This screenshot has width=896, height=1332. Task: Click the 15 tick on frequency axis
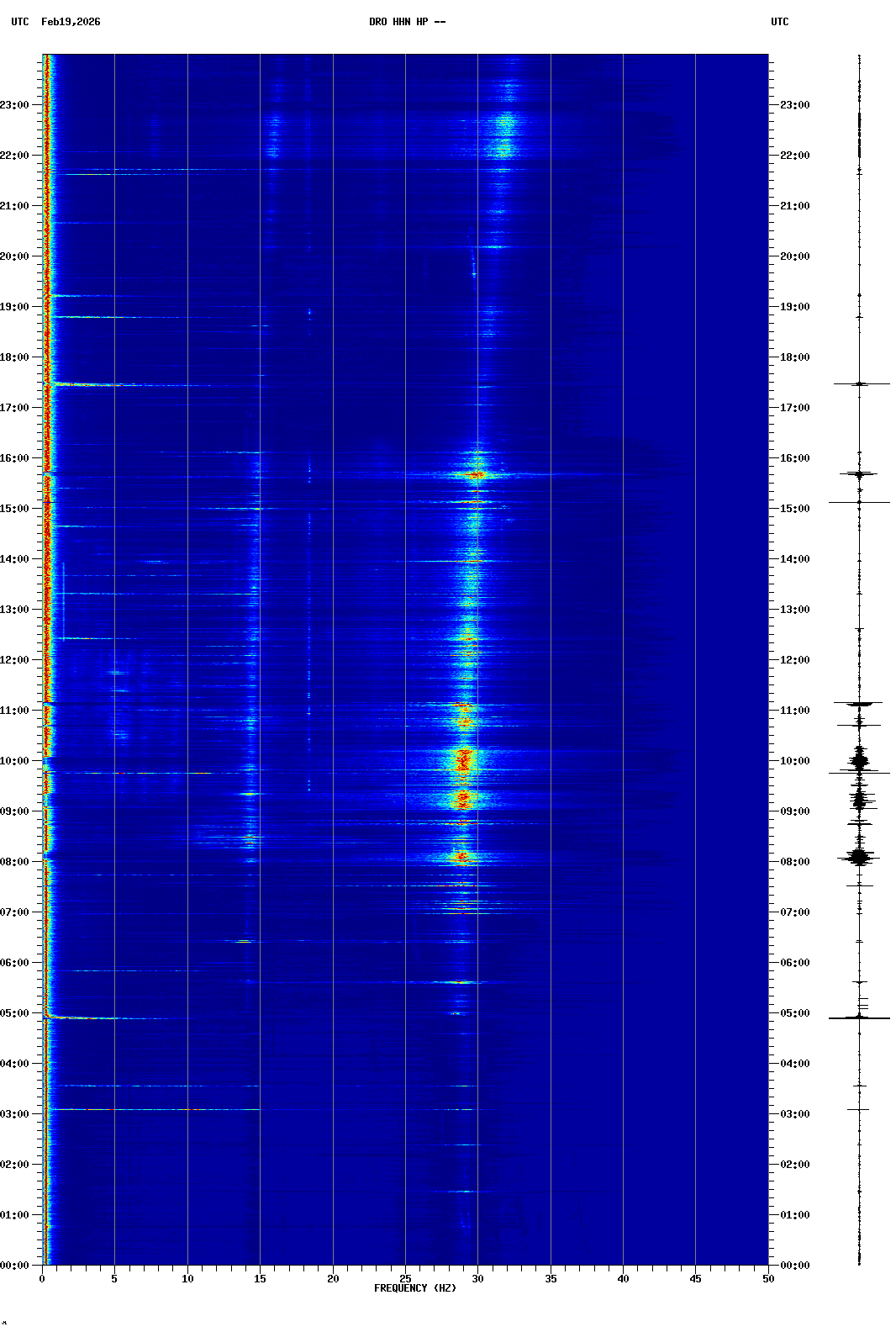click(260, 1279)
